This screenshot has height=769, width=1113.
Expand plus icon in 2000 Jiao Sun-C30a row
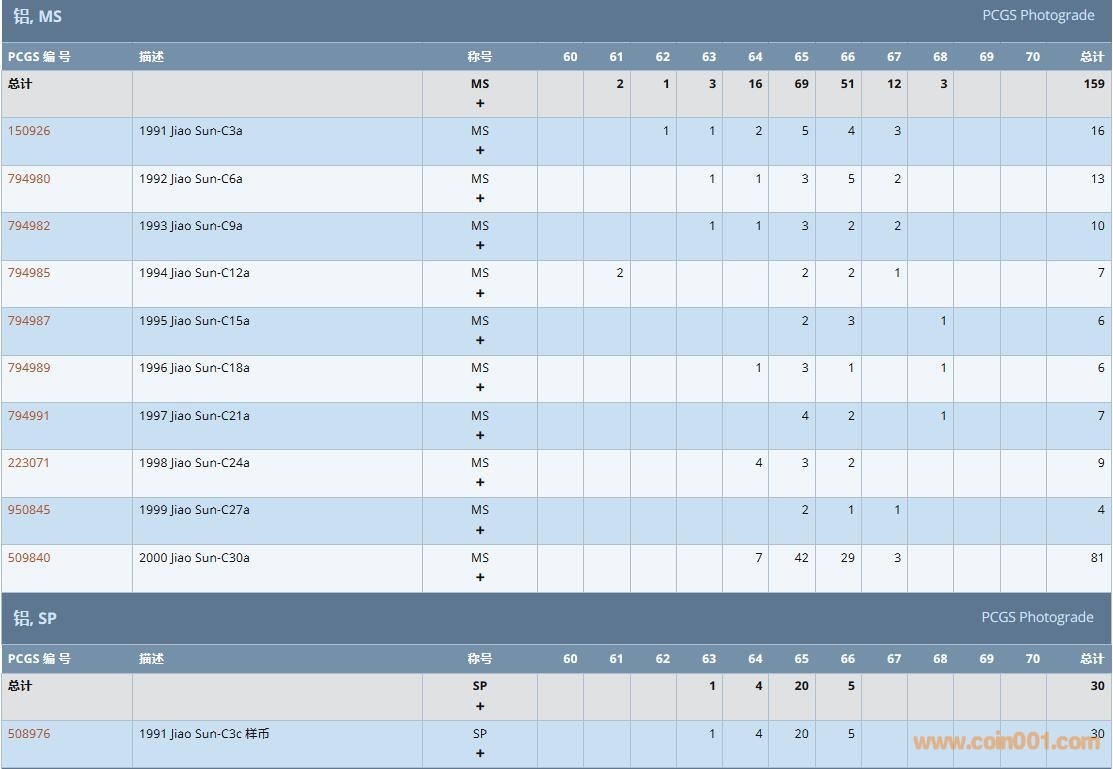pyautogui.click(x=480, y=577)
